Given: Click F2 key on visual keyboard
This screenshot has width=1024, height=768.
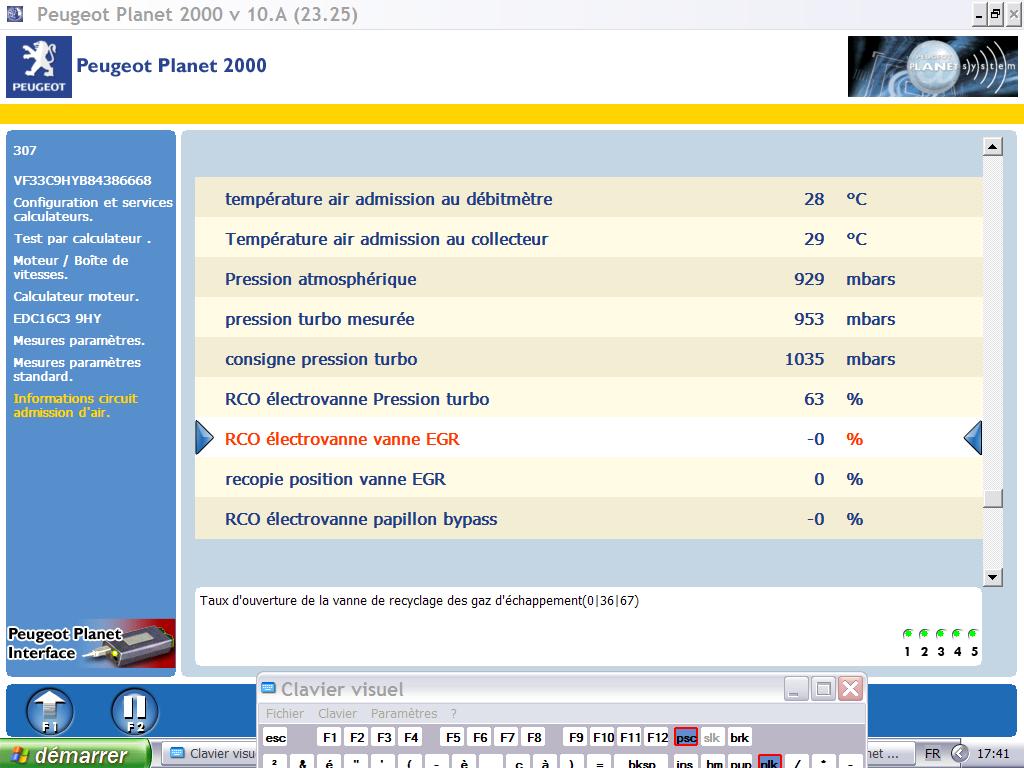Looking at the screenshot, I should [x=357, y=737].
